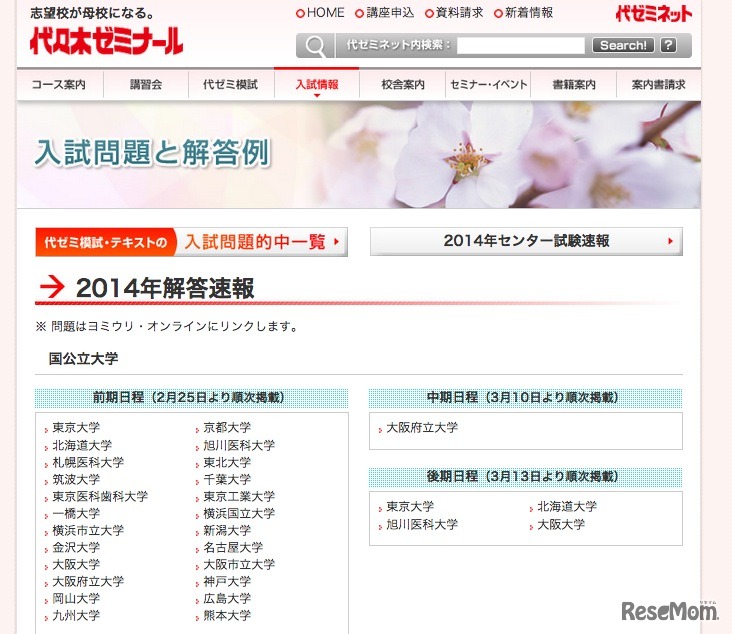Open 東京工業大学 link
732x634 pixels.
click(239, 496)
